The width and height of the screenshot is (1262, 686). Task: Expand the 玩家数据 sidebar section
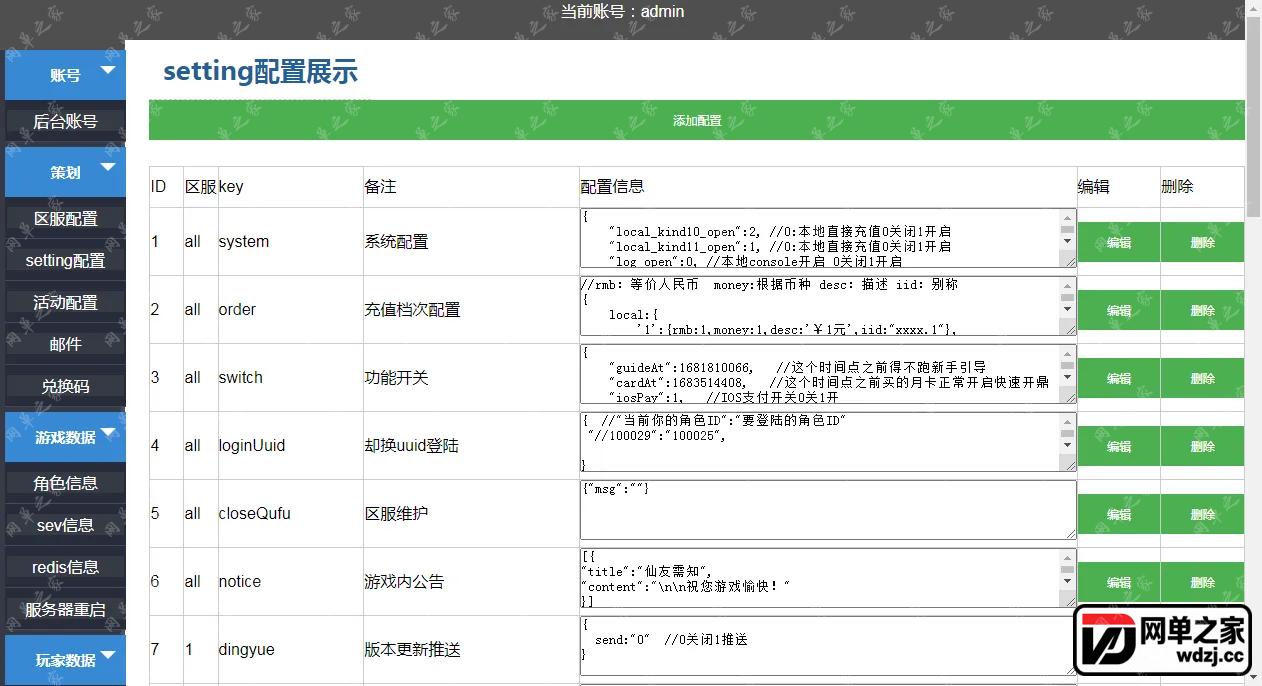click(65, 660)
